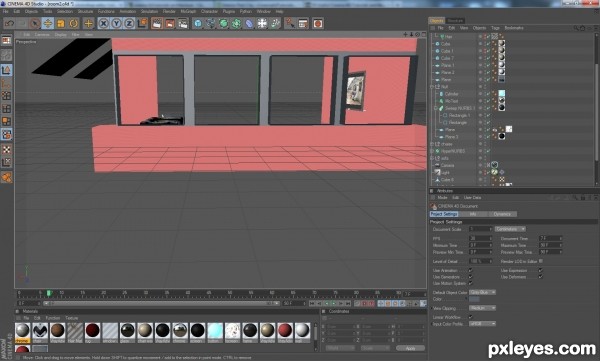Open the light/camera objects toolbar icon
600x362 pixels.
275,24
